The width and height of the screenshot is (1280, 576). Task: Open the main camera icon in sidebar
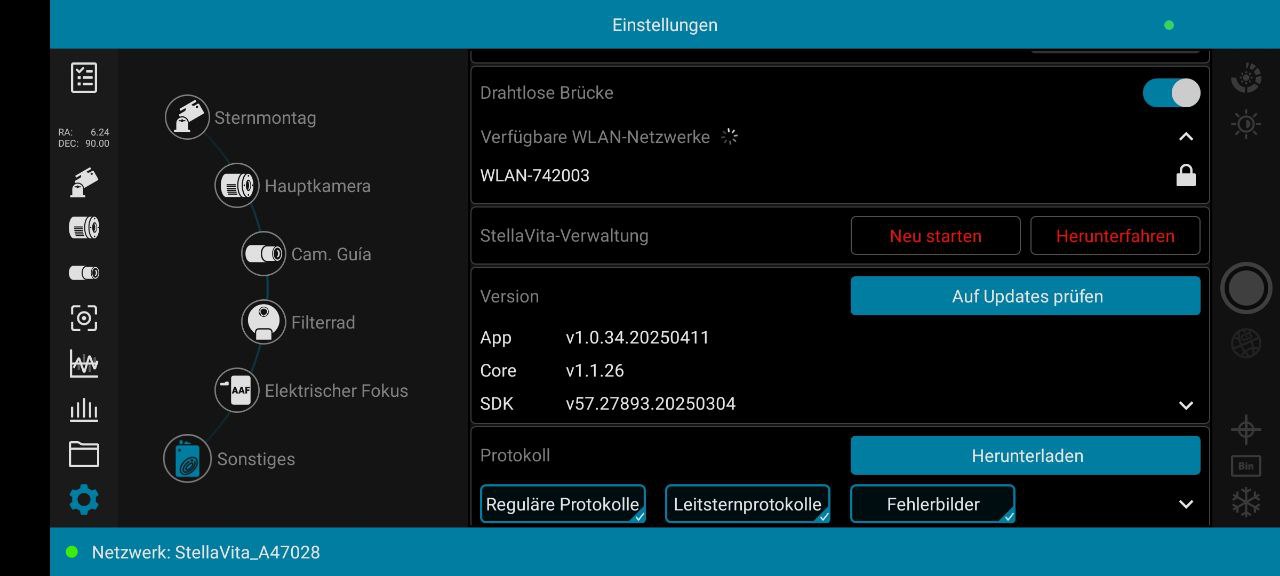(84, 228)
